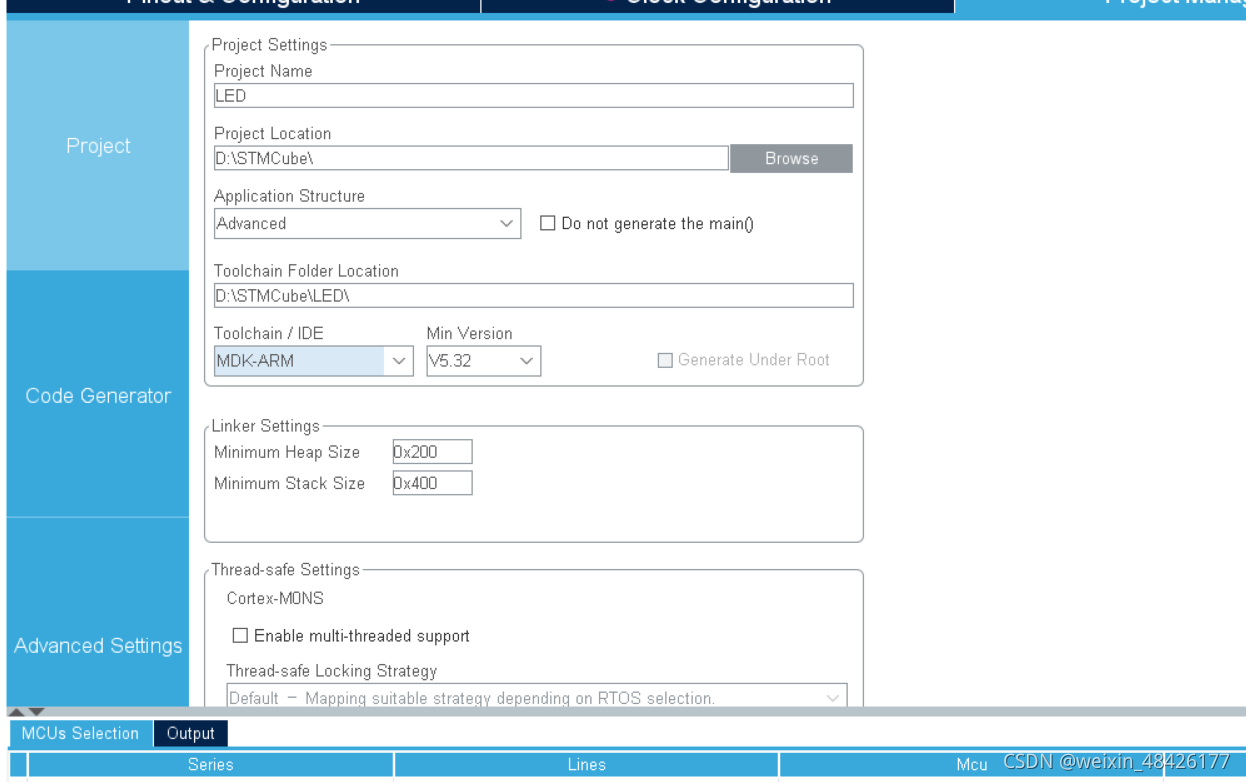
Task: Click the Mcu column header
Action: [x=972, y=765]
